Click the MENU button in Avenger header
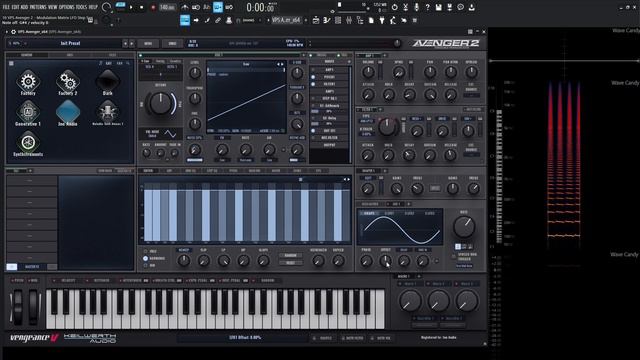 click(148, 43)
